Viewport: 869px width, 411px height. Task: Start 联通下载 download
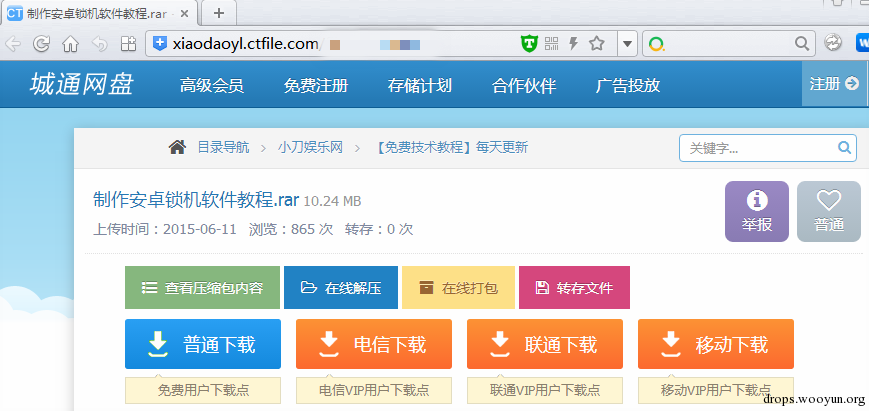point(545,344)
